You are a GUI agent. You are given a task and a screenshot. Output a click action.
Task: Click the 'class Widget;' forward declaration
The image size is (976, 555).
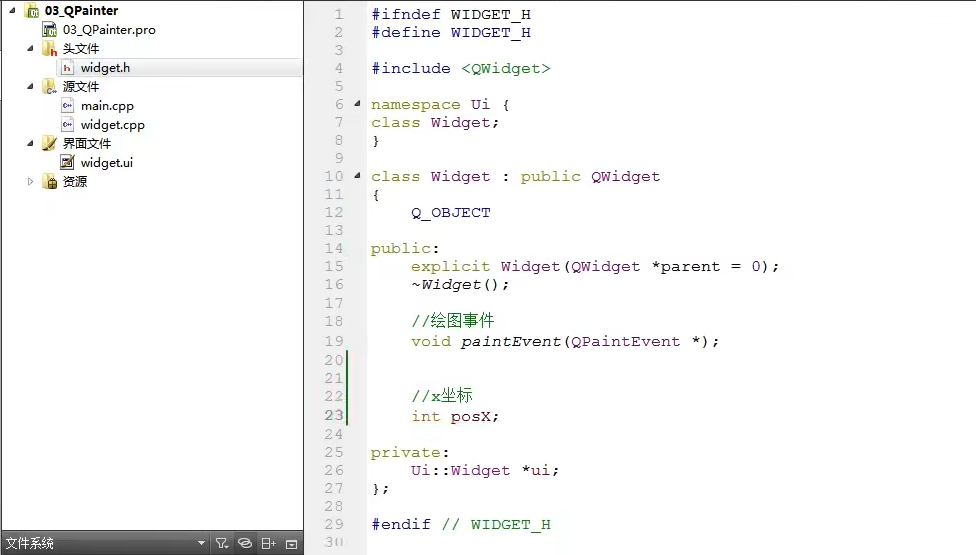435,123
